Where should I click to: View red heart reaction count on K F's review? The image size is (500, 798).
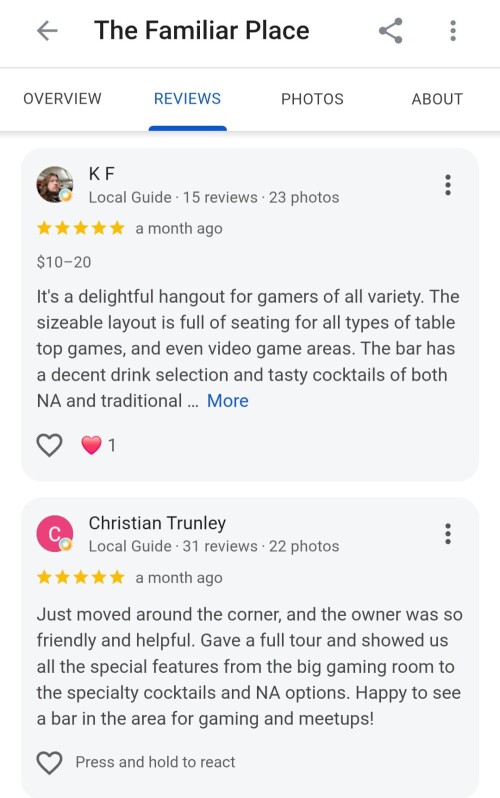click(x=98, y=445)
